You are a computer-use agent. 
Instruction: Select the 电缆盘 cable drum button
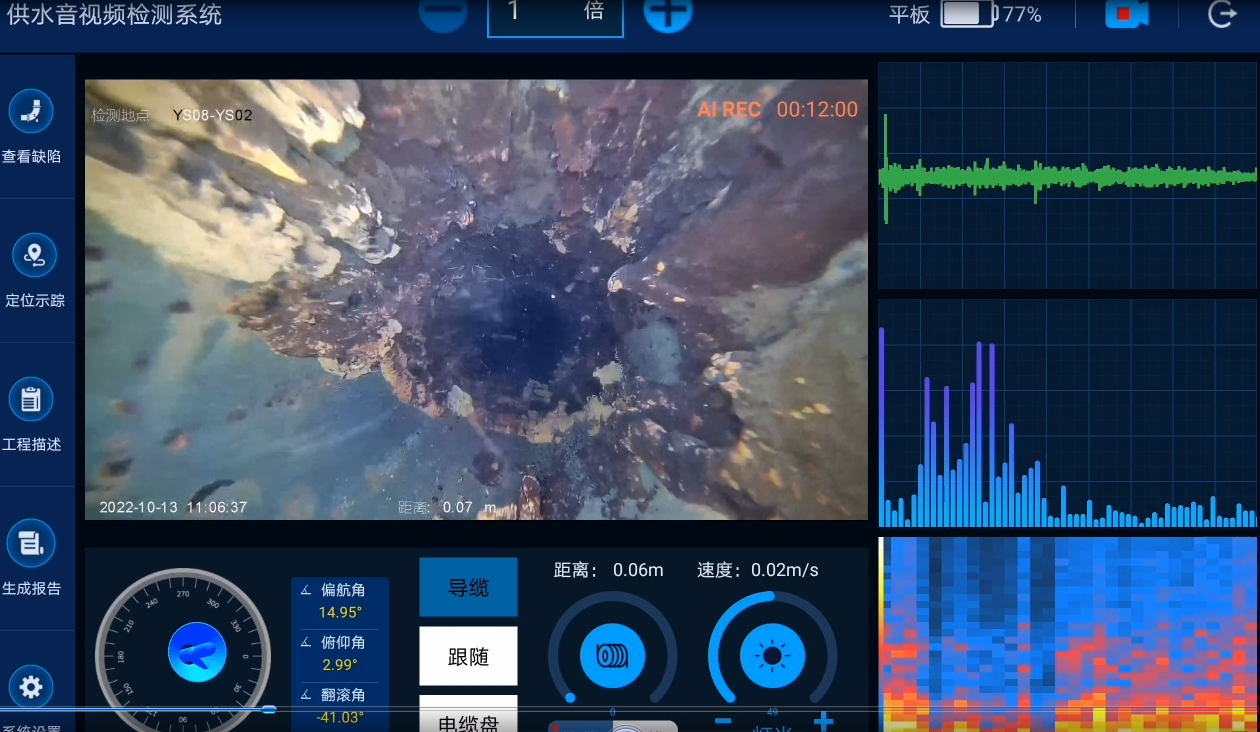click(468, 716)
